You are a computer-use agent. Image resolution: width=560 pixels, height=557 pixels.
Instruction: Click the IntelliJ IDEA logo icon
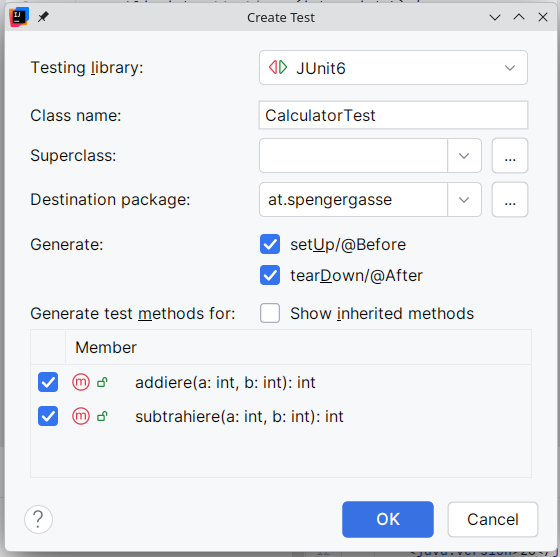19,17
